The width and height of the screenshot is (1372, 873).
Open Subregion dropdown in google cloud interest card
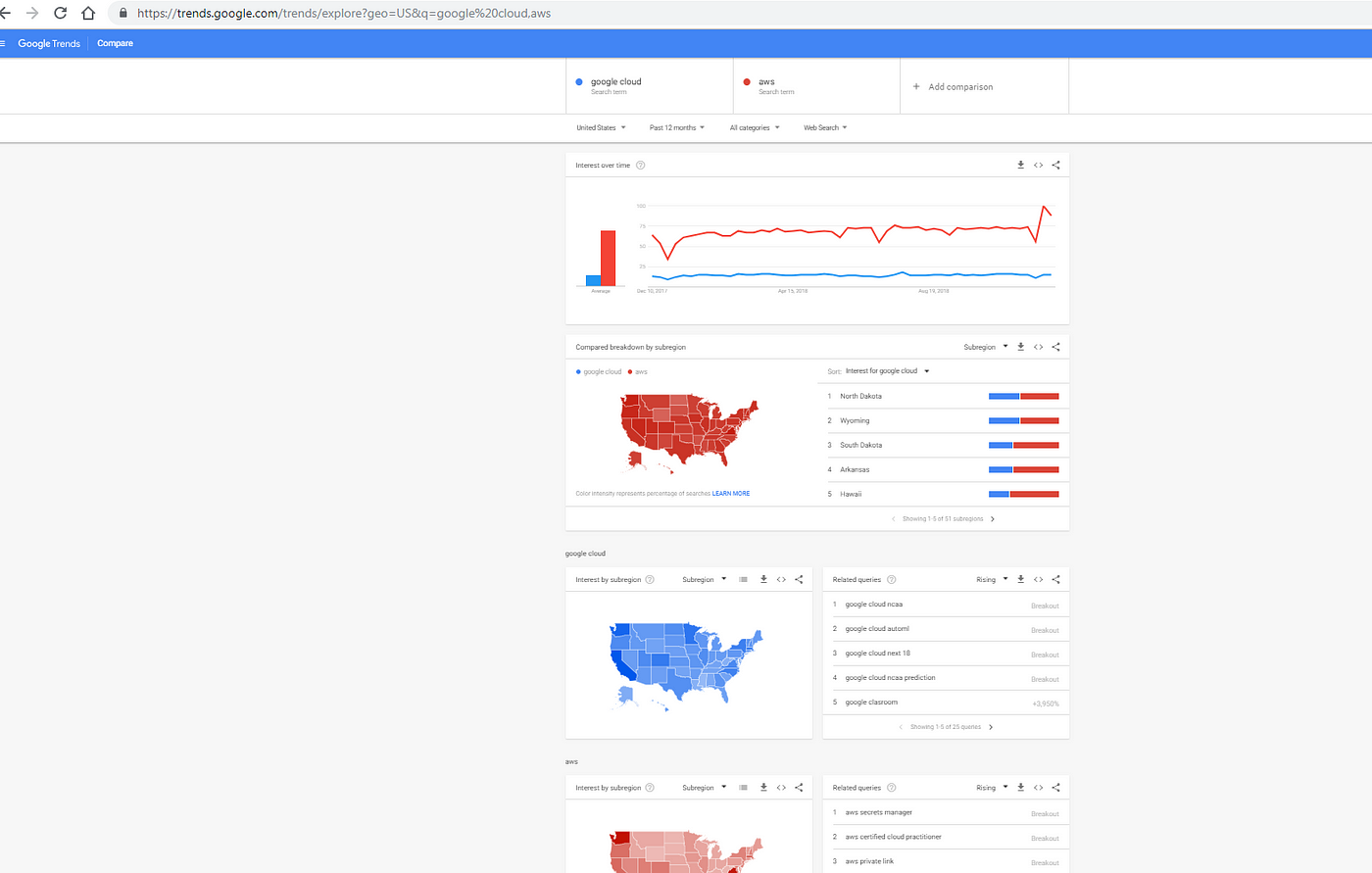point(705,579)
